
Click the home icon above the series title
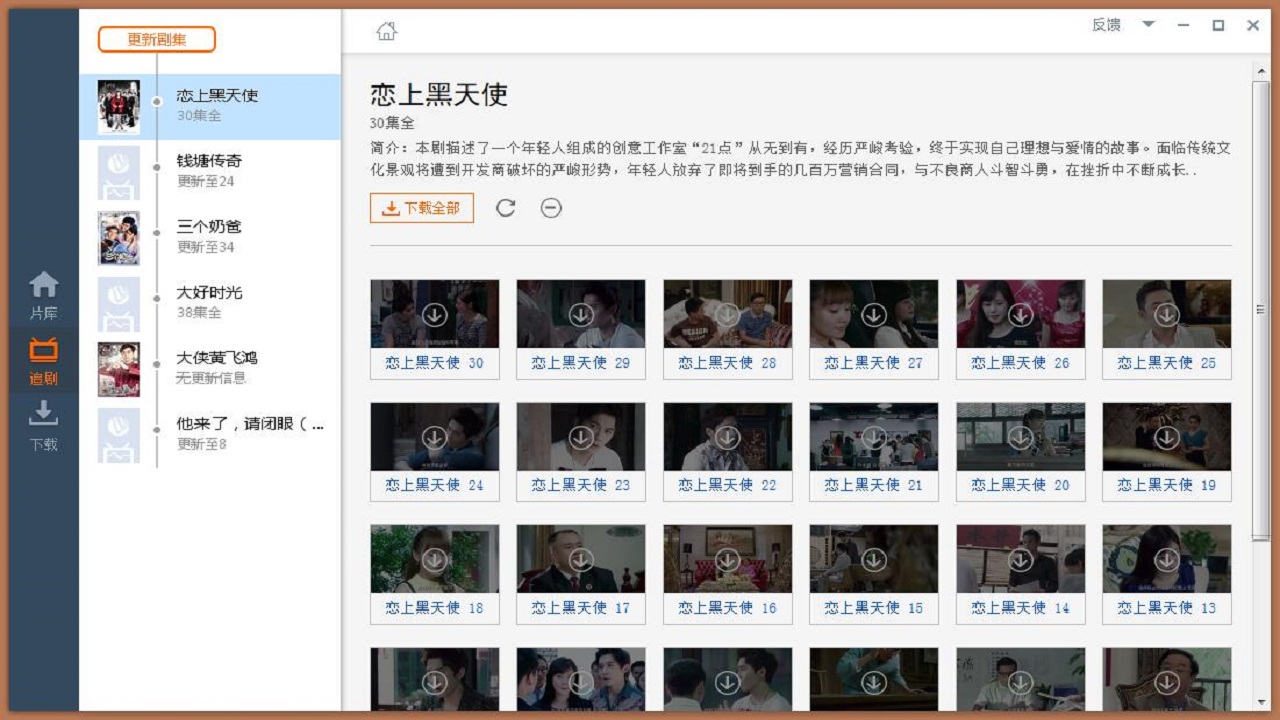tap(386, 31)
